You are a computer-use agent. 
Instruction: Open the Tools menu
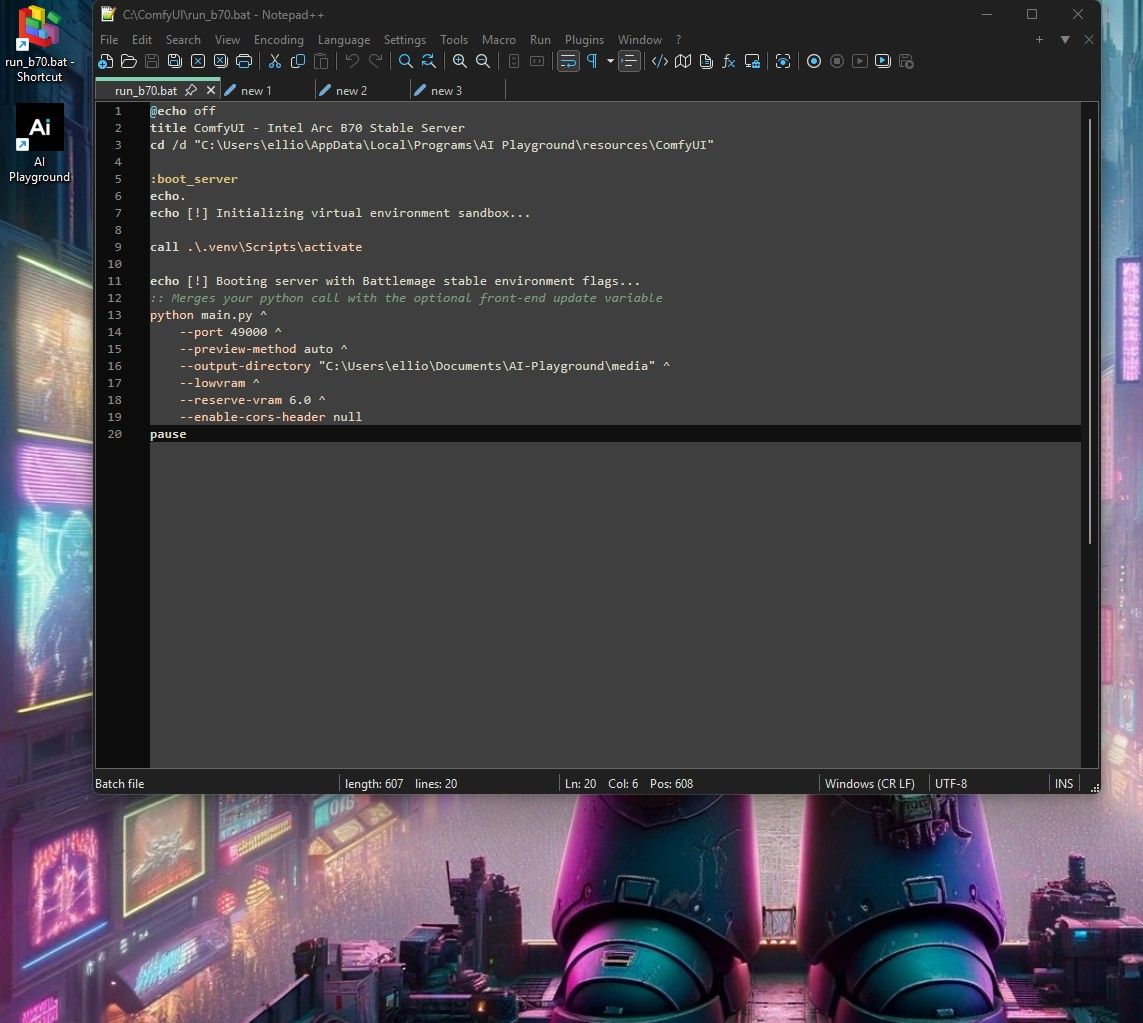[454, 39]
